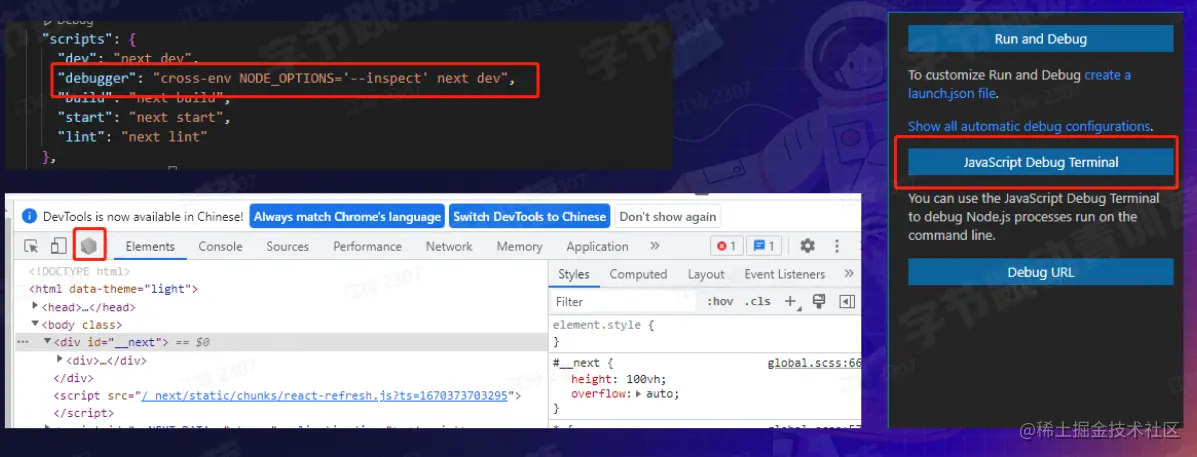
Task: Toggle the element rendering emulations paintbrush icon
Action: [819, 301]
